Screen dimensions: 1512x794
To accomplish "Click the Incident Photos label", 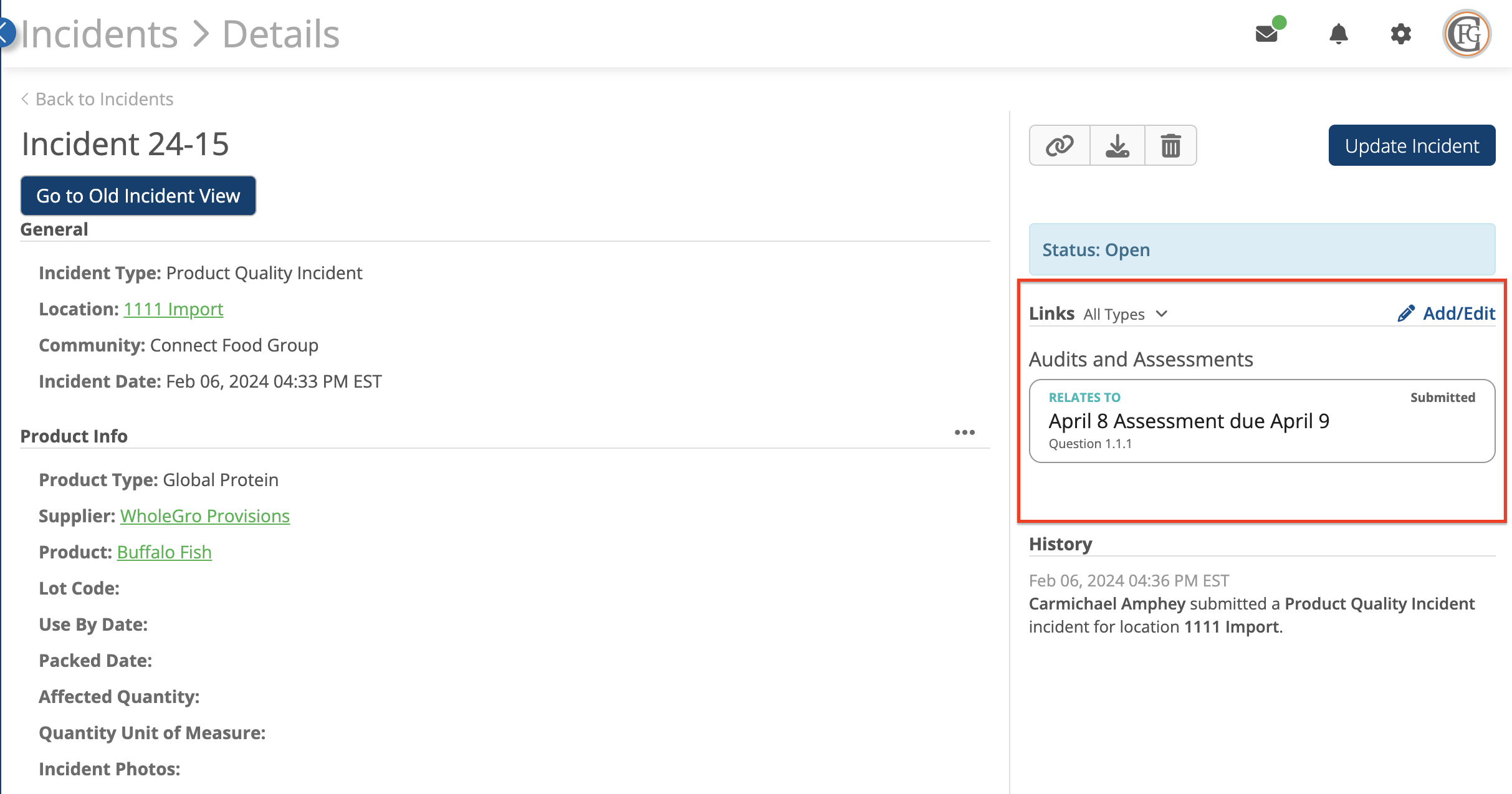I will [110, 769].
